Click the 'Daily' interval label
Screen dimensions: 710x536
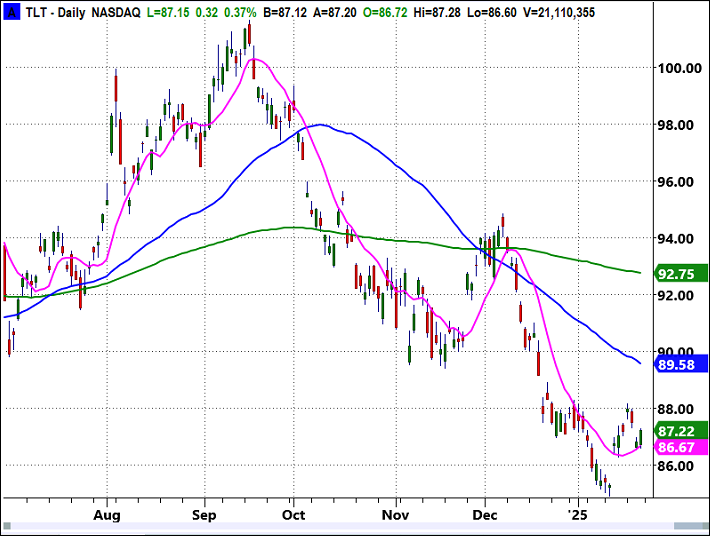[69, 10]
